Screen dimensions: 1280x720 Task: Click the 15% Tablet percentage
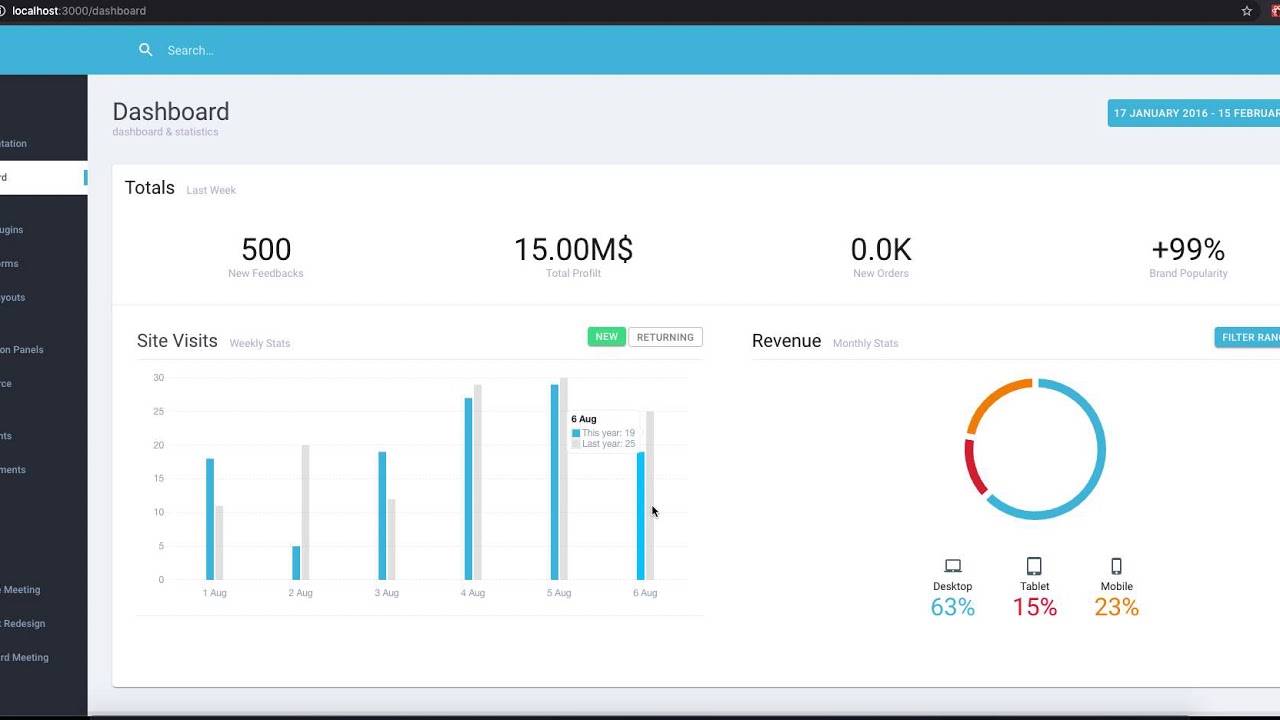1034,607
